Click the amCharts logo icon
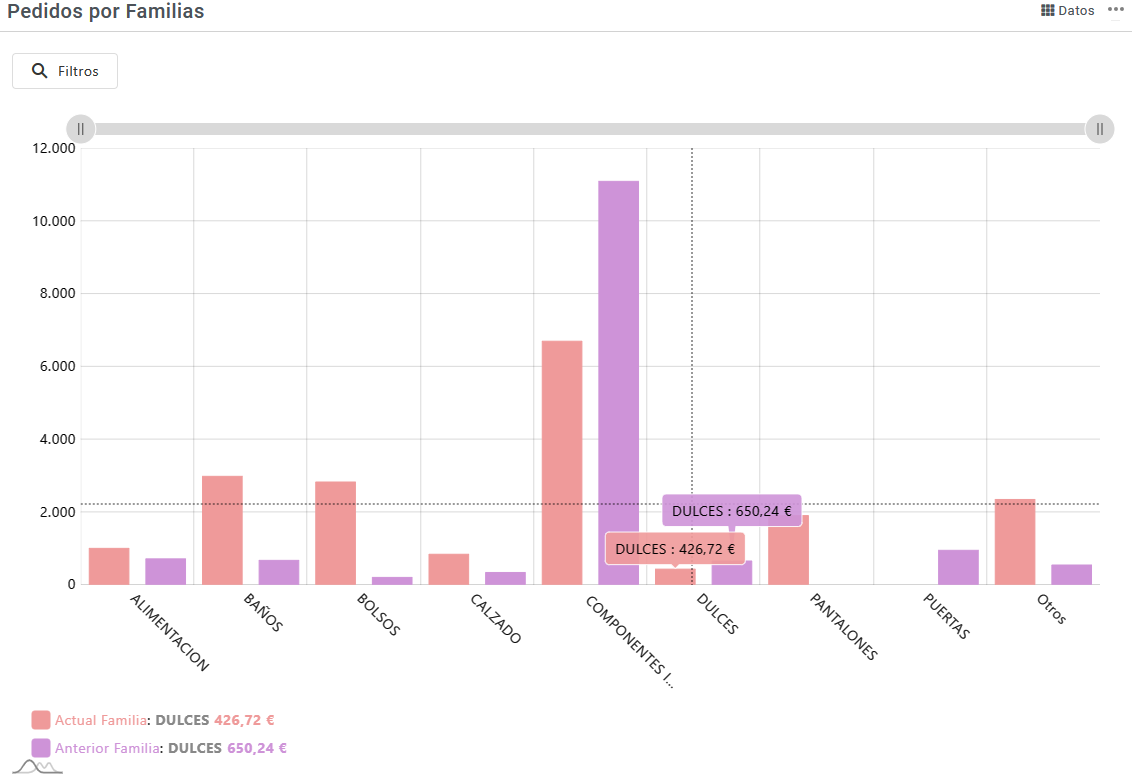The image size is (1132, 782). (38, 767)
